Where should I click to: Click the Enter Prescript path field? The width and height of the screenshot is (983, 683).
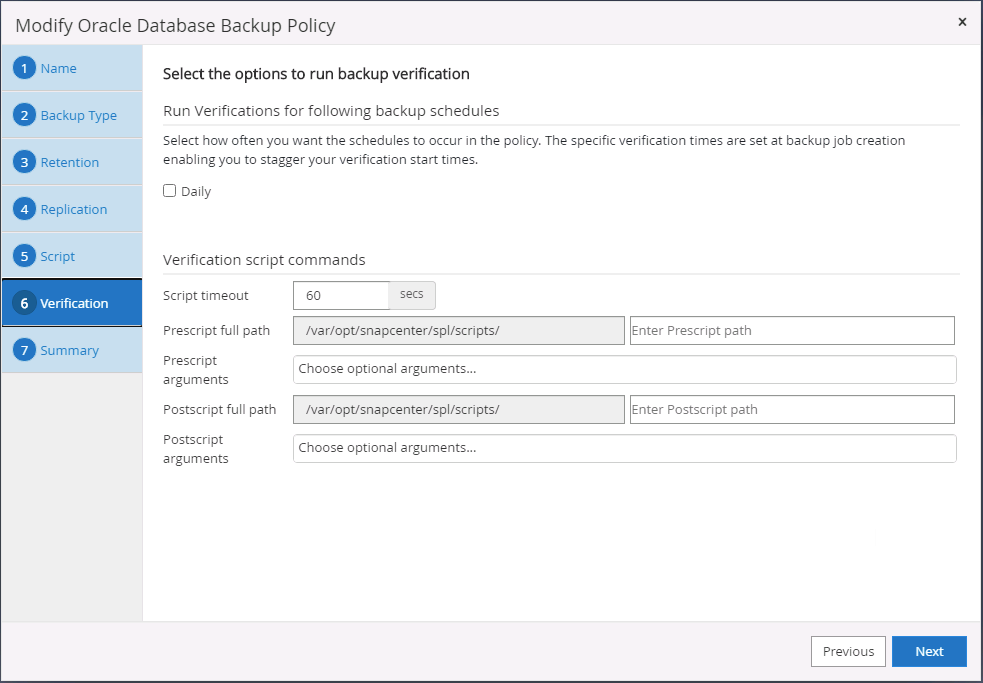click(791, 330)
